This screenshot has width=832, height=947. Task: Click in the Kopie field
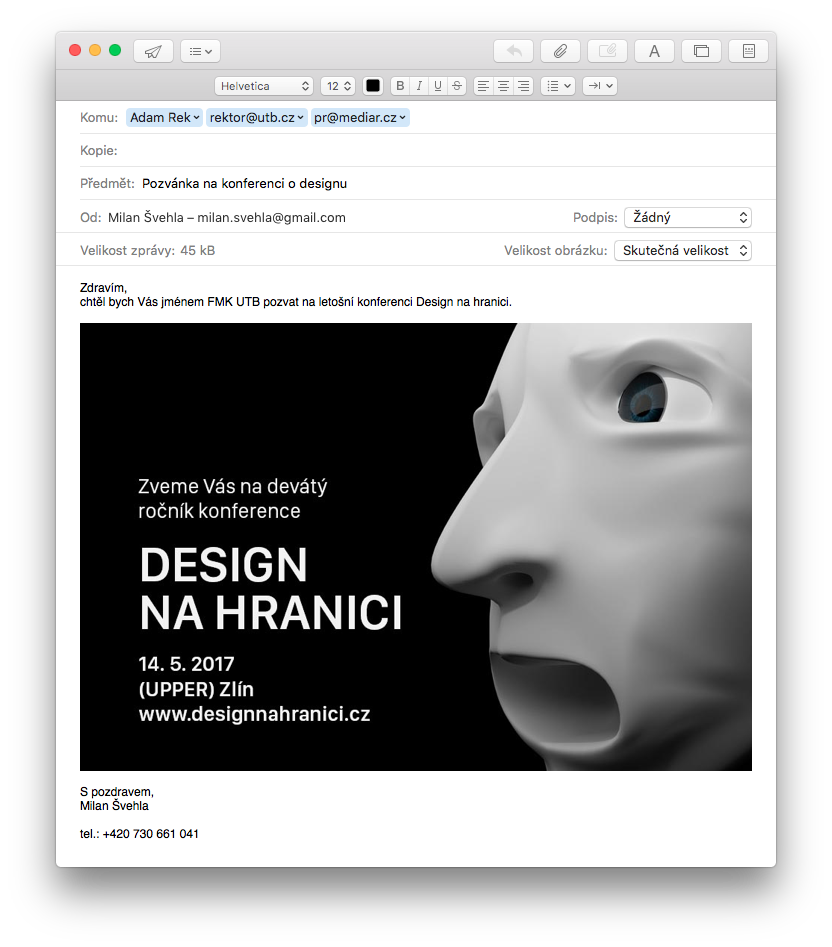(x=440, y=150)
